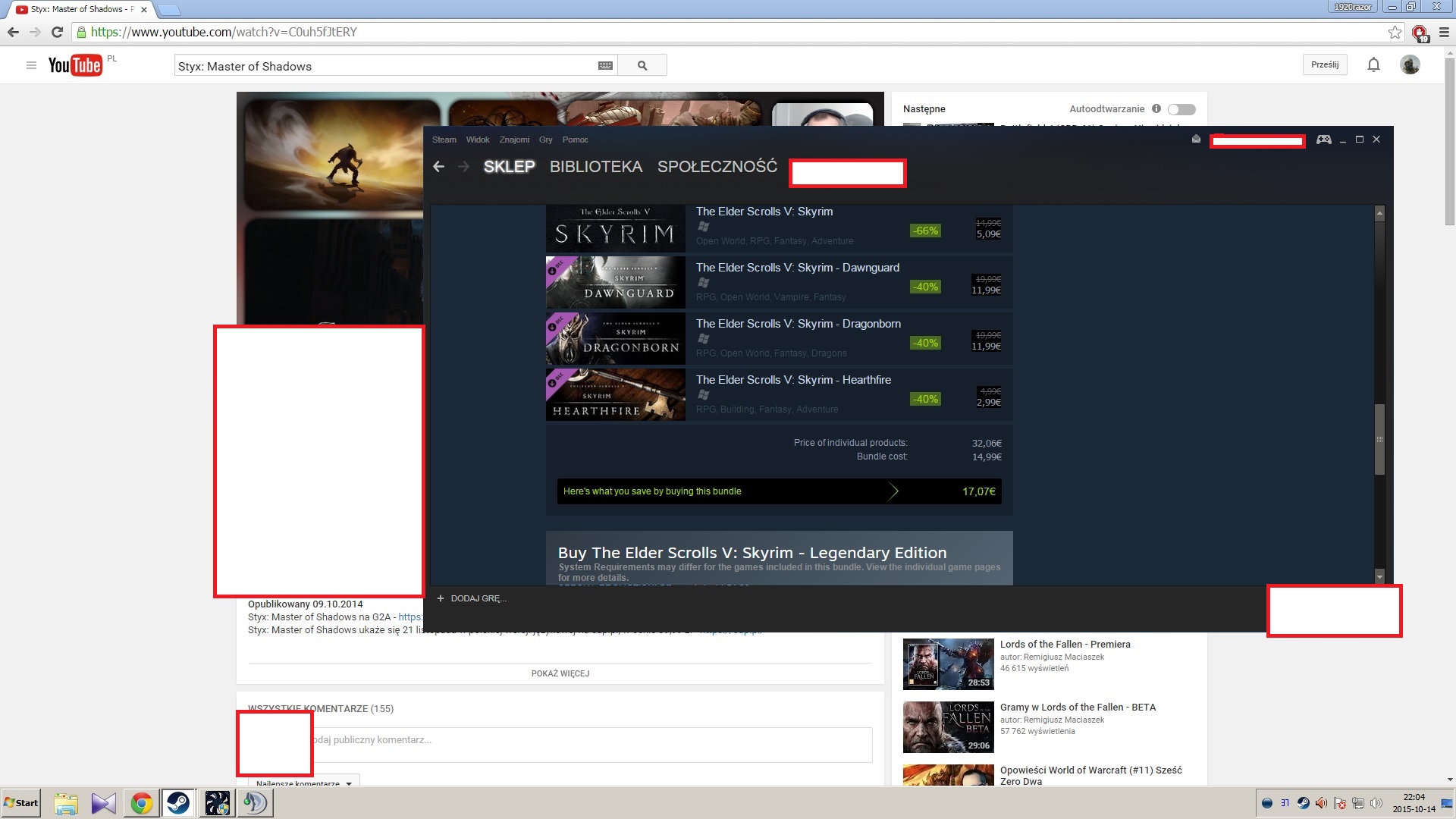Image resolution: width=1456 pixels, height=819 pixels.
Task: Open Gramy w Lords of the Fallen - BETA link
Action: click(1078, 707)
